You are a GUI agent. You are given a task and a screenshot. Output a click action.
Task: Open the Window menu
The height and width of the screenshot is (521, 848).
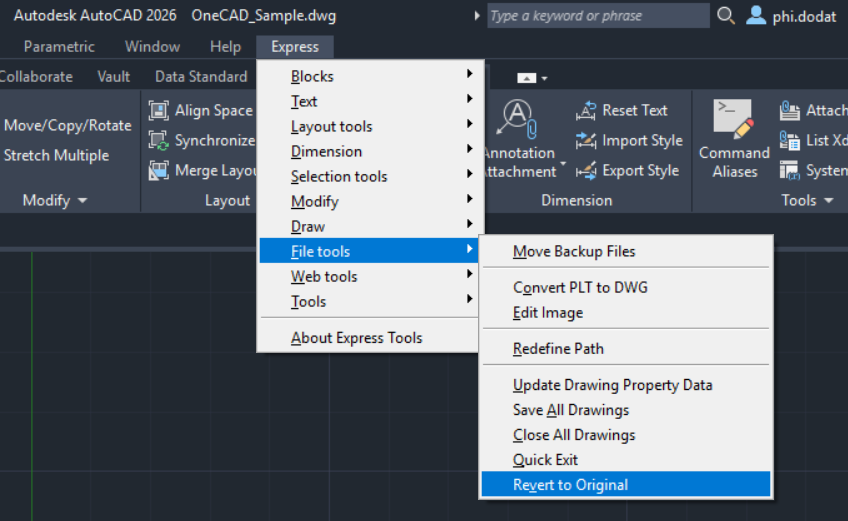pyautogui.click(x=153, y=47)
